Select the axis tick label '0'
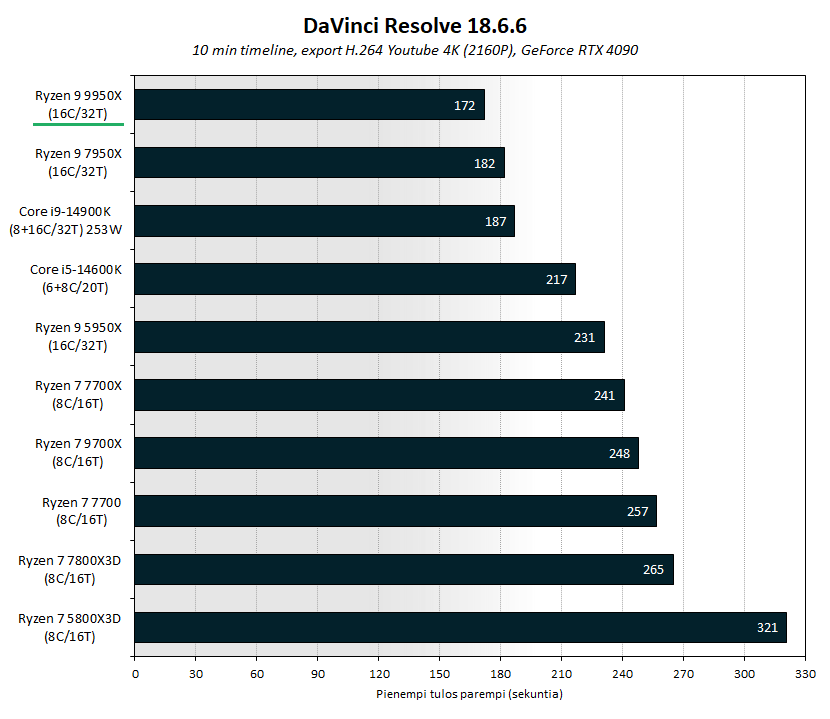This screenshot has height=719, width=830. pyautogui.click(x=135, y=674)
